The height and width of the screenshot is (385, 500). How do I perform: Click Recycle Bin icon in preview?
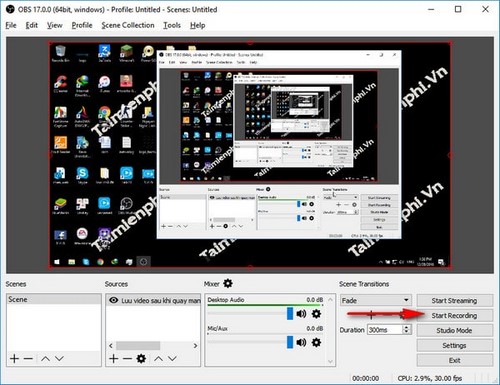click(61, 53)
